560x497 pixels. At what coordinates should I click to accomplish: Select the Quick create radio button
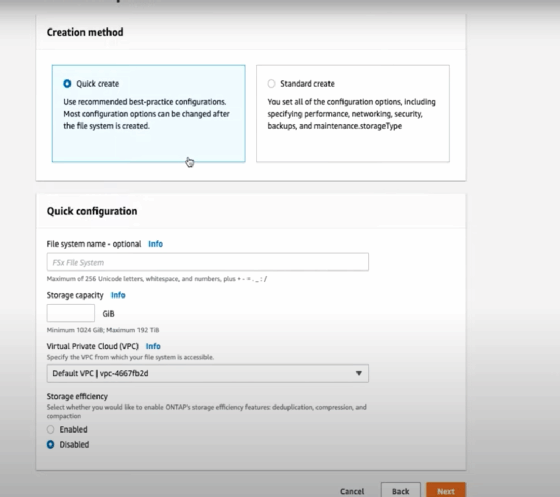(67, 84)
